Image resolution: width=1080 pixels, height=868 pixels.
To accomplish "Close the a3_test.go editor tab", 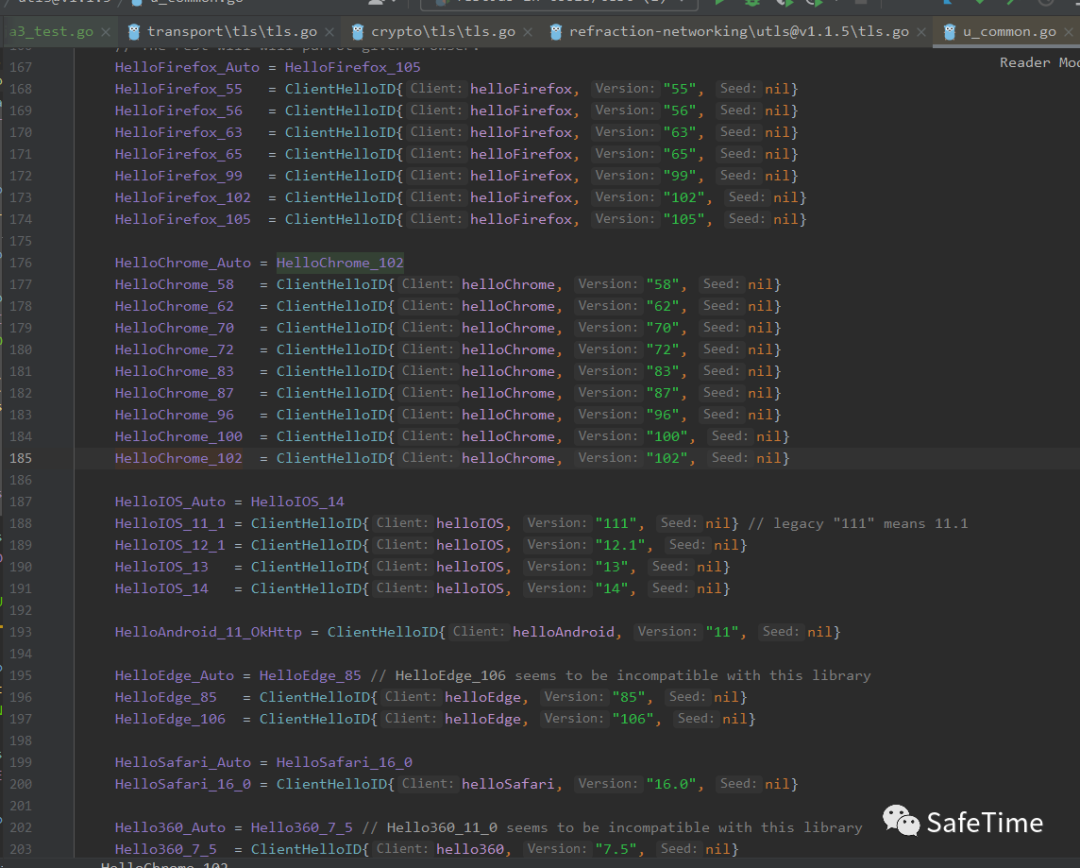I will 107,31.
